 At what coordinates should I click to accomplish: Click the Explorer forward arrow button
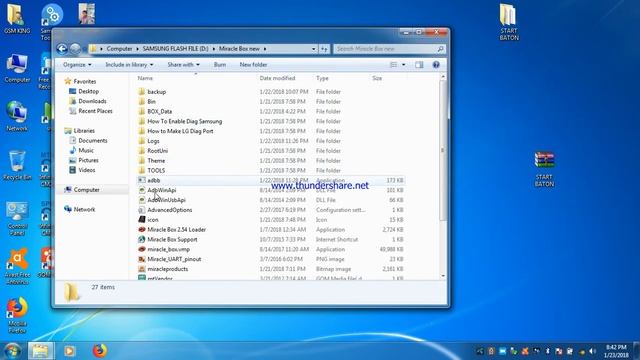click(75, 49)
